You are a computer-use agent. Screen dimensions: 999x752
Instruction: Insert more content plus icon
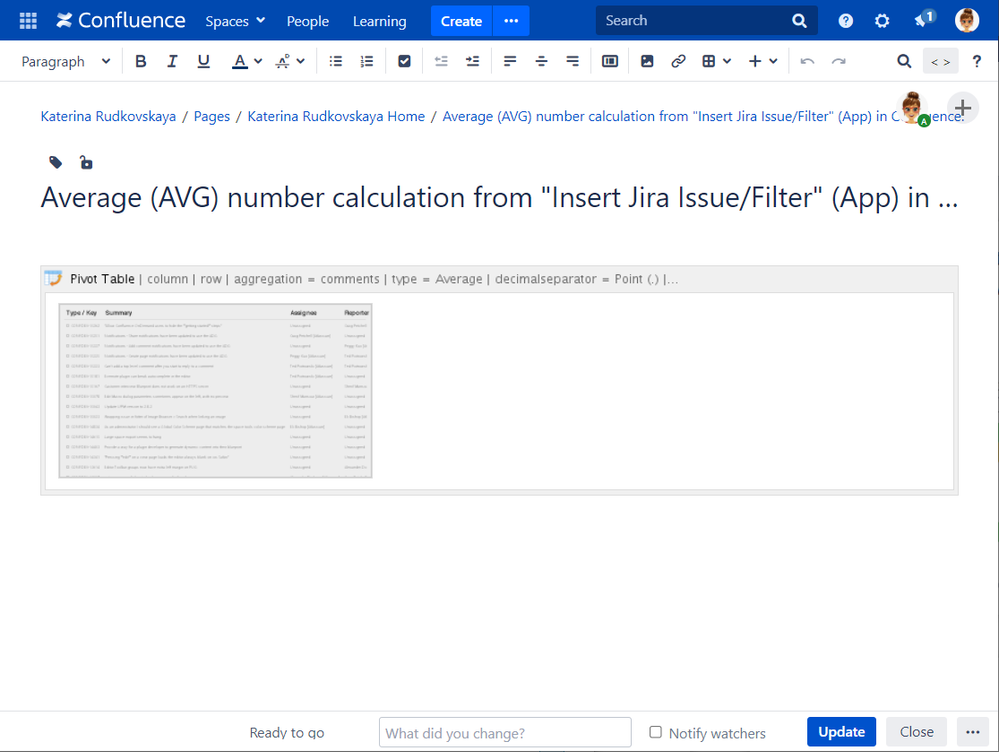point(755,61)
